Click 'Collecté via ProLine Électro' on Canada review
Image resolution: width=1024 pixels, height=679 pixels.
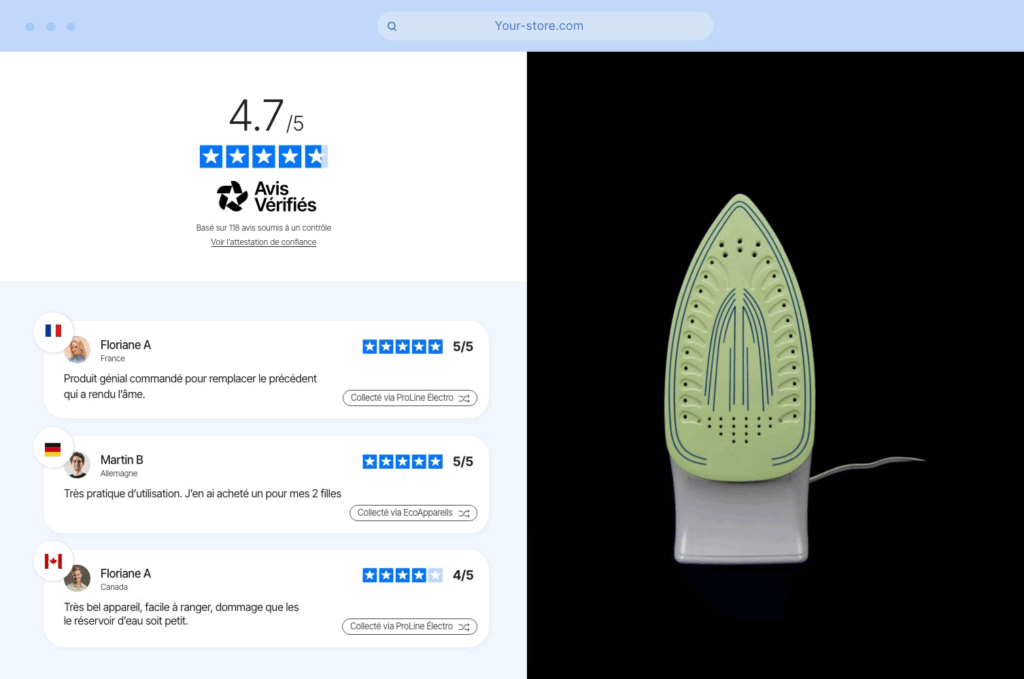[x=409, y=627]
